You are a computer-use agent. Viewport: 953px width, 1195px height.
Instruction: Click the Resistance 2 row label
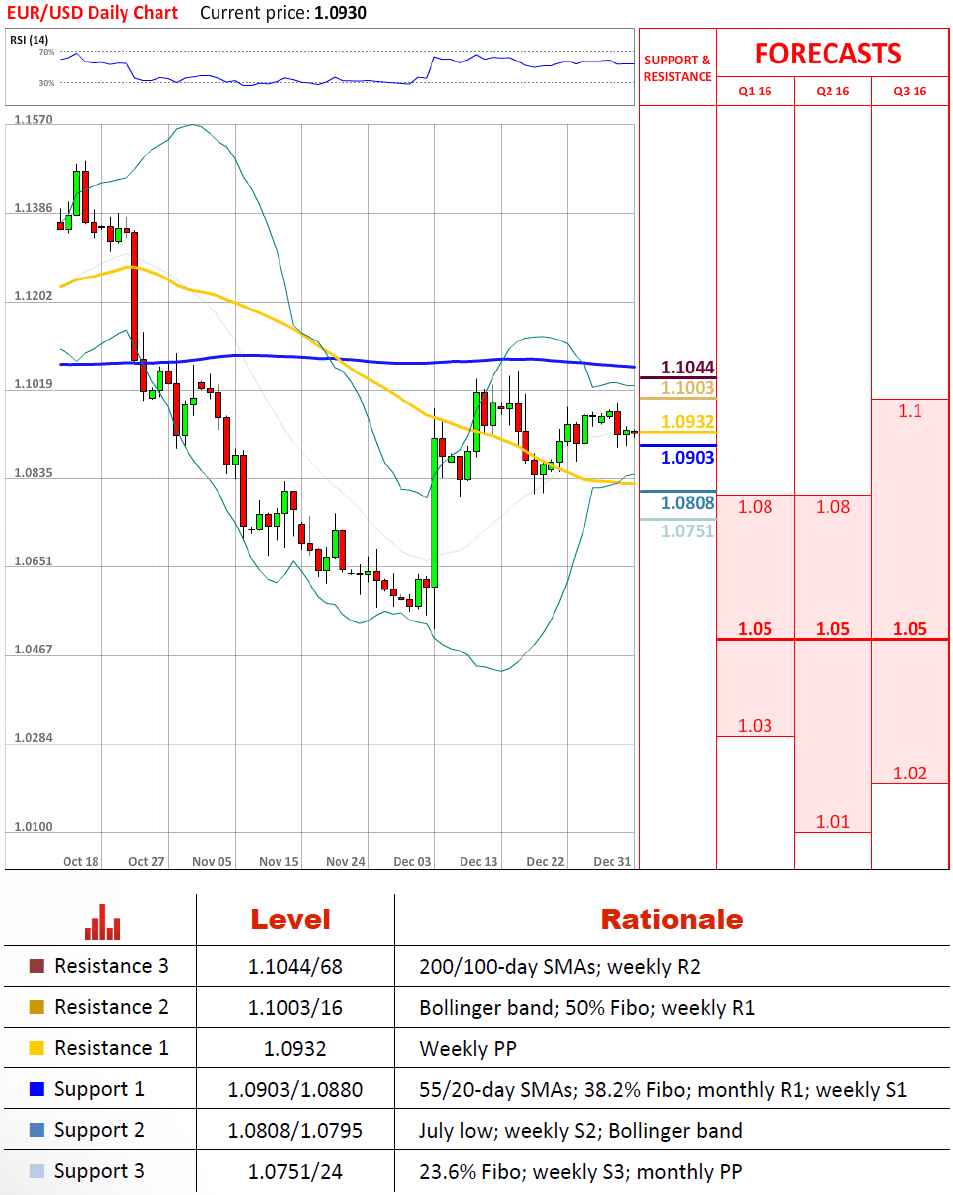(x=111, y=1008)
